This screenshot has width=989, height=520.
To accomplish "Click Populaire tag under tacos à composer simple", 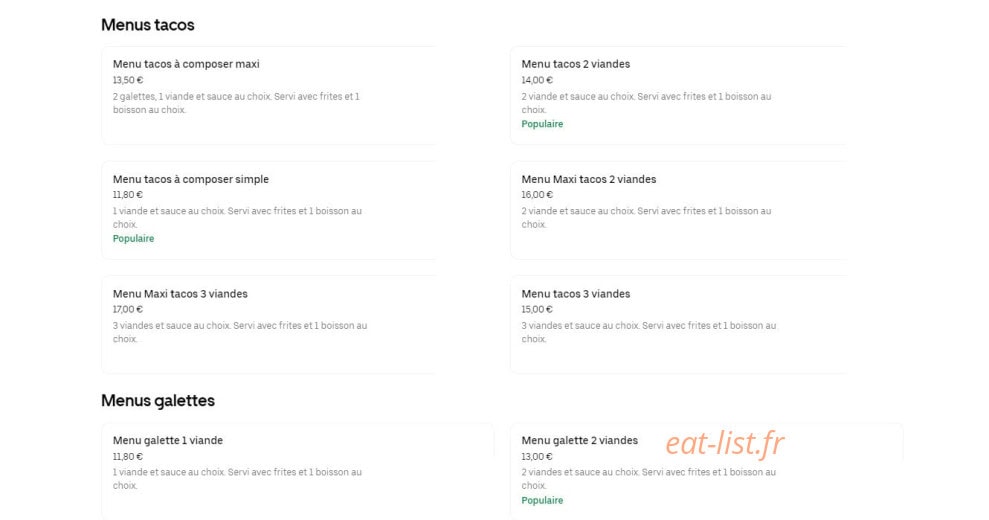I will (x=133, y=239).
